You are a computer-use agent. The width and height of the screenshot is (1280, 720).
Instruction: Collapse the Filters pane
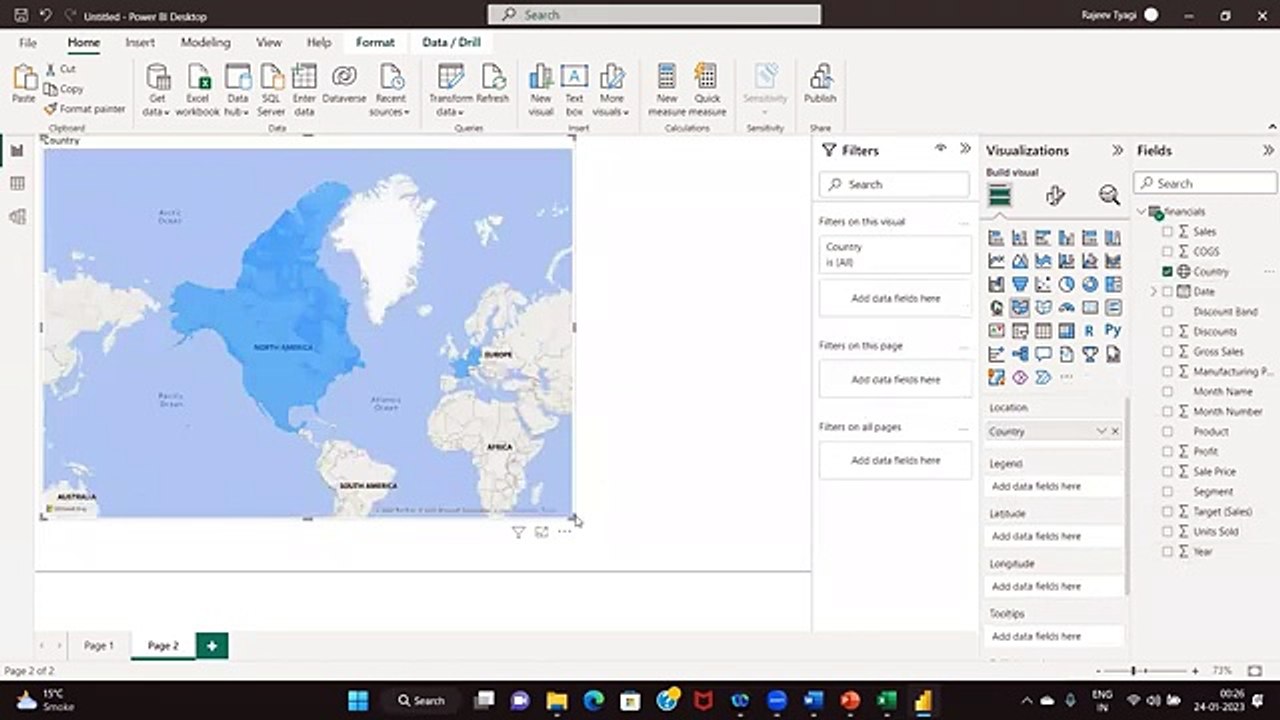pyautogui.click(x=965, y=149)
